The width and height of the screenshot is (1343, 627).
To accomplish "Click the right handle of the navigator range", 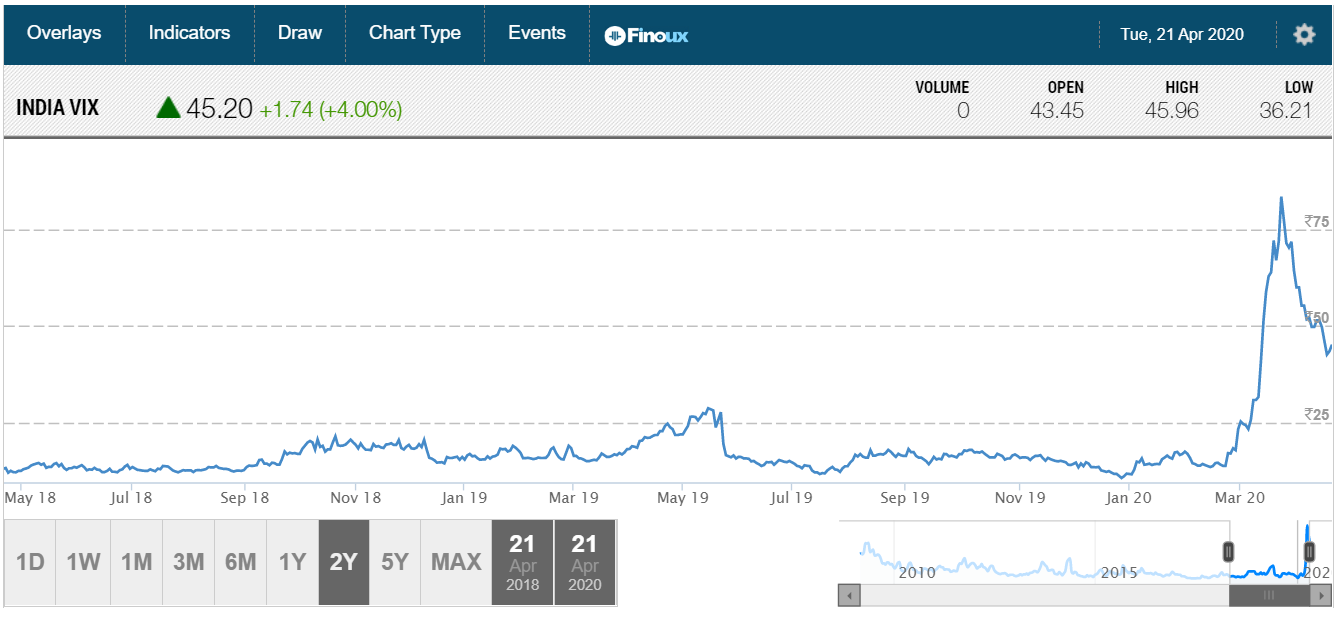I will pos(1309,551).
